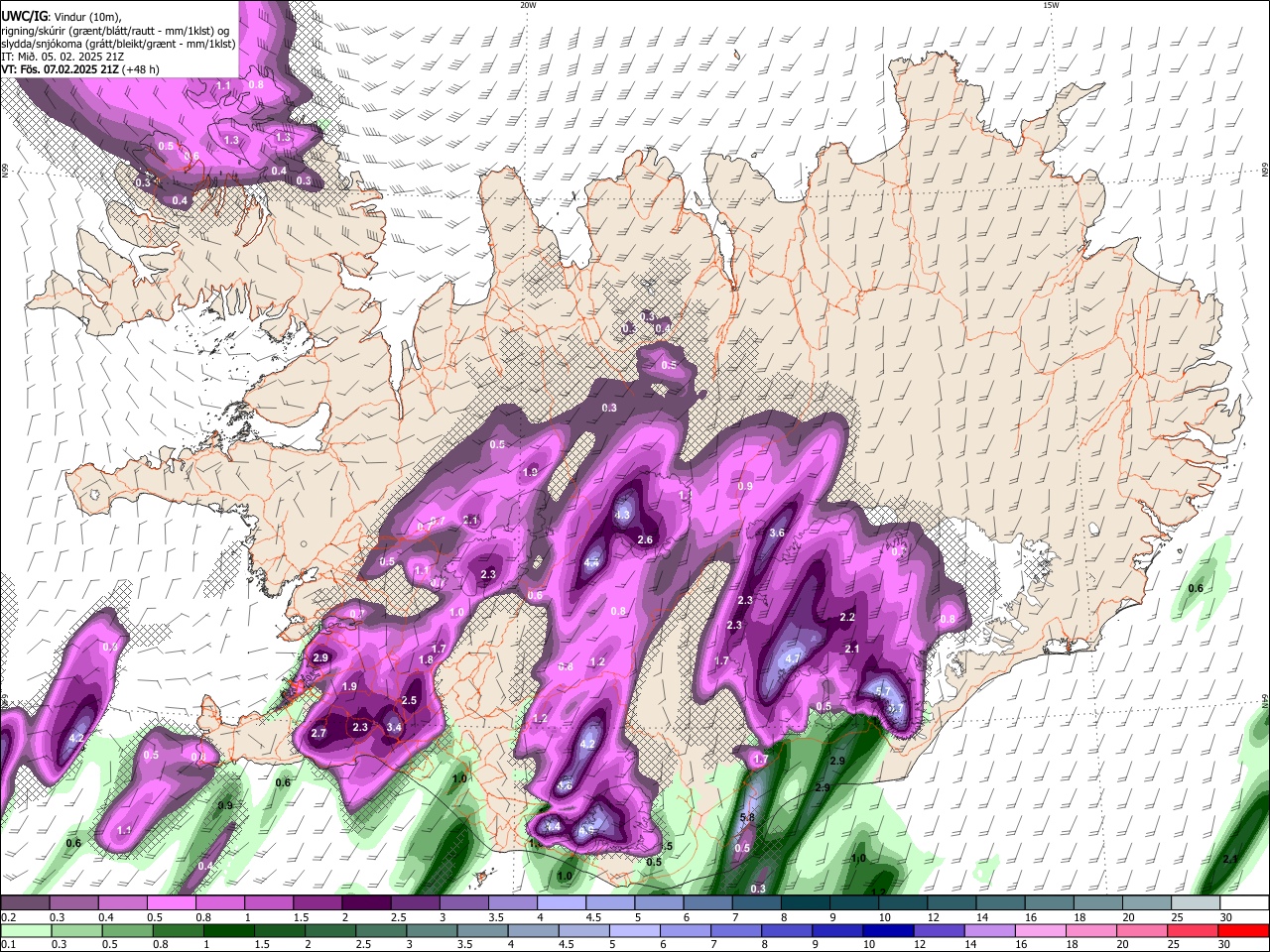The height and width of the screenshot is (952, 1270).
Task: Click the "5.7" precipitation value on map
Action: (883, 690)
